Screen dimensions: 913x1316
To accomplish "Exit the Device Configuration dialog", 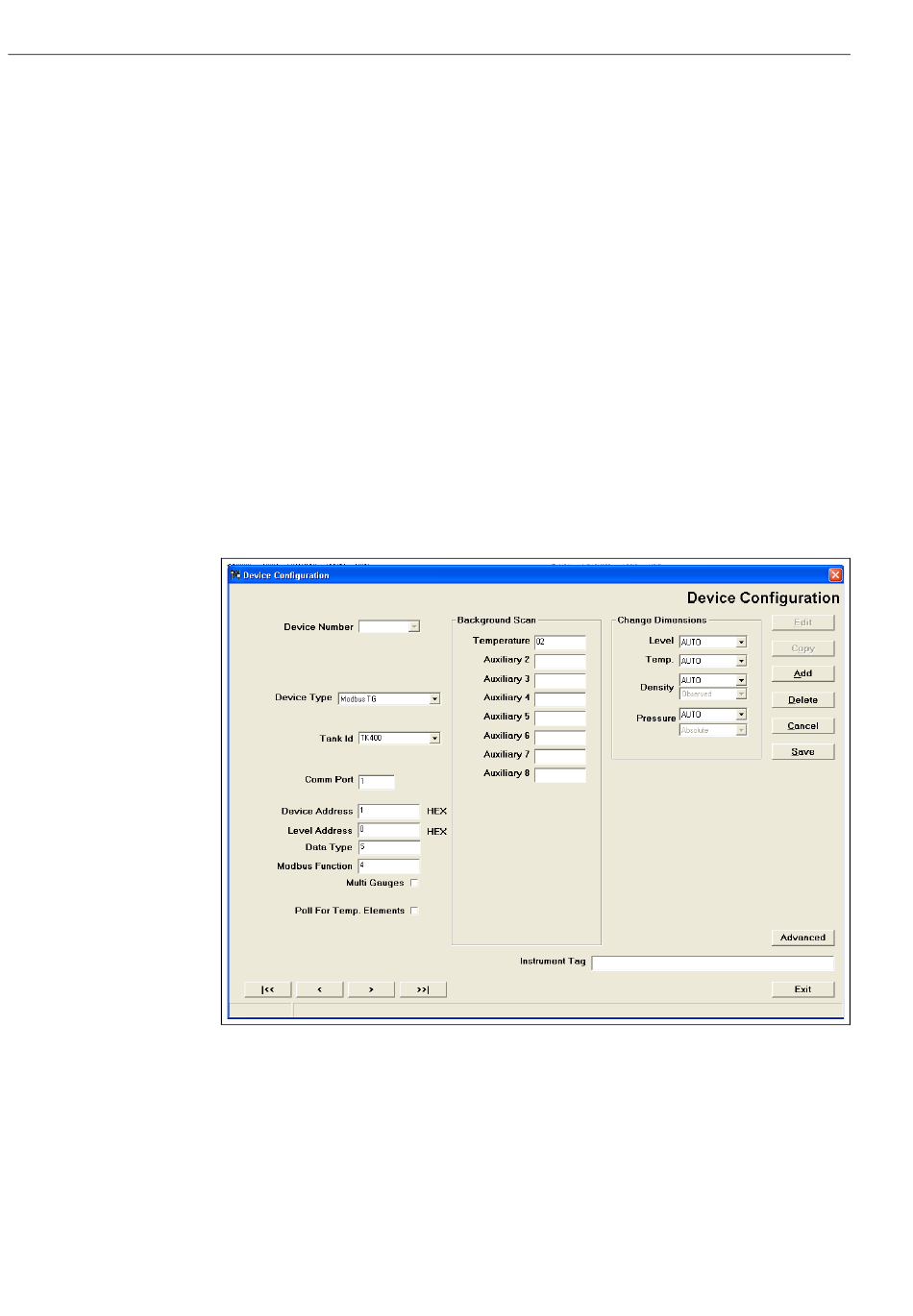I will tap(802, 989).
